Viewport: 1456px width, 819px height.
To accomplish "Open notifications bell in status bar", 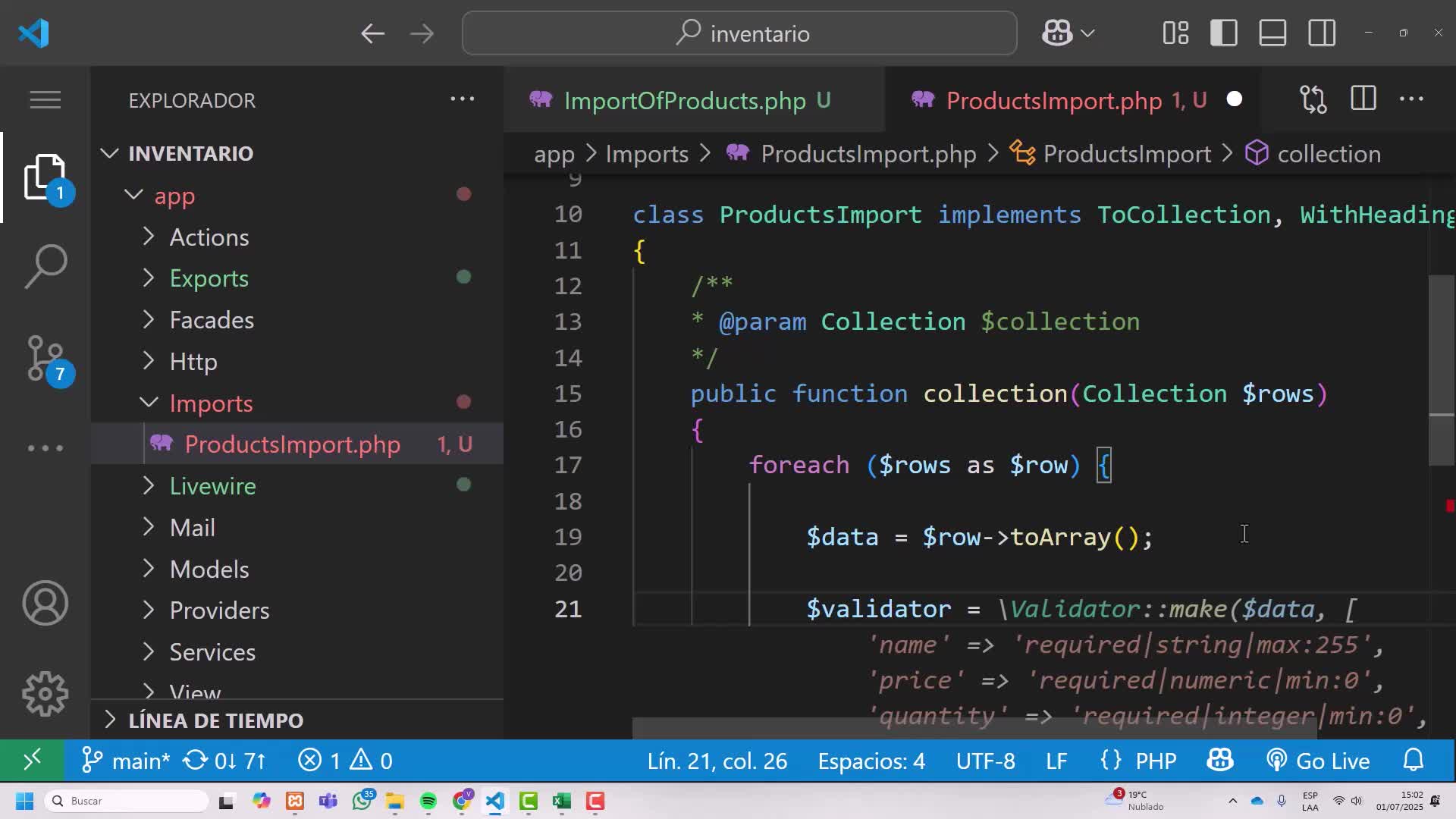I will [x=1414, y=761].
